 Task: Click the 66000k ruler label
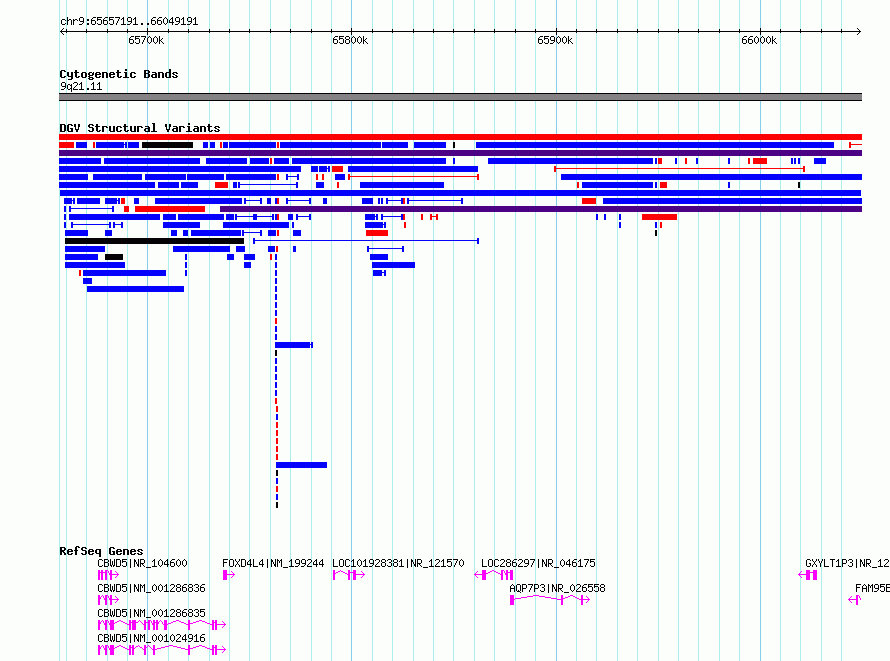point(759,40)
